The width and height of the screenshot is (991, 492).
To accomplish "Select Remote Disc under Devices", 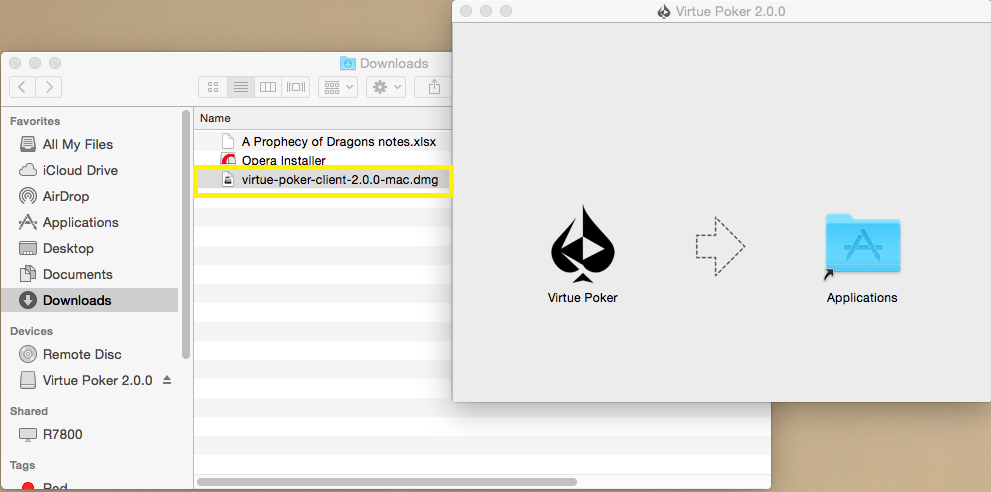I will point(82,355).
